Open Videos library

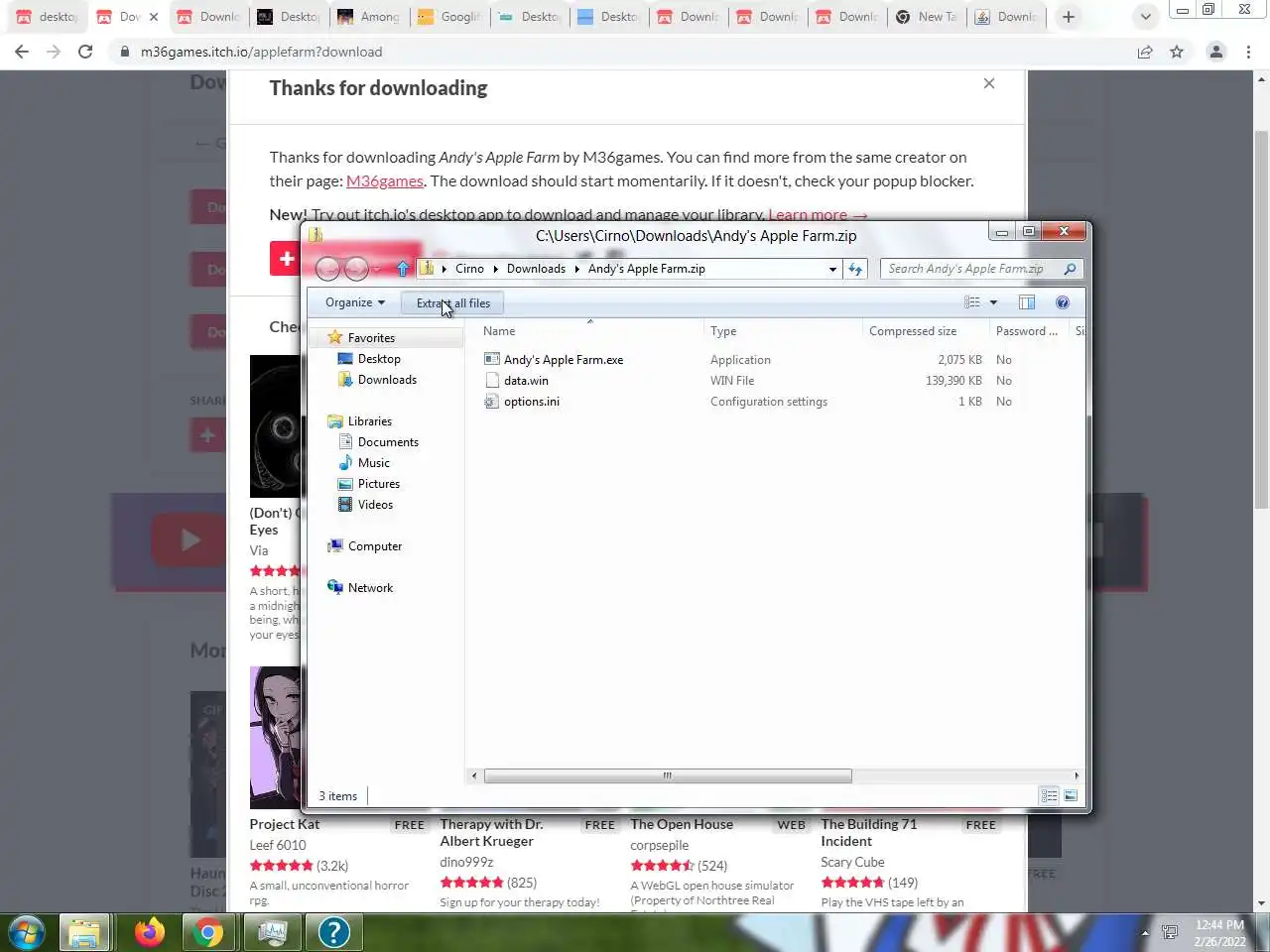click(375, 505)
